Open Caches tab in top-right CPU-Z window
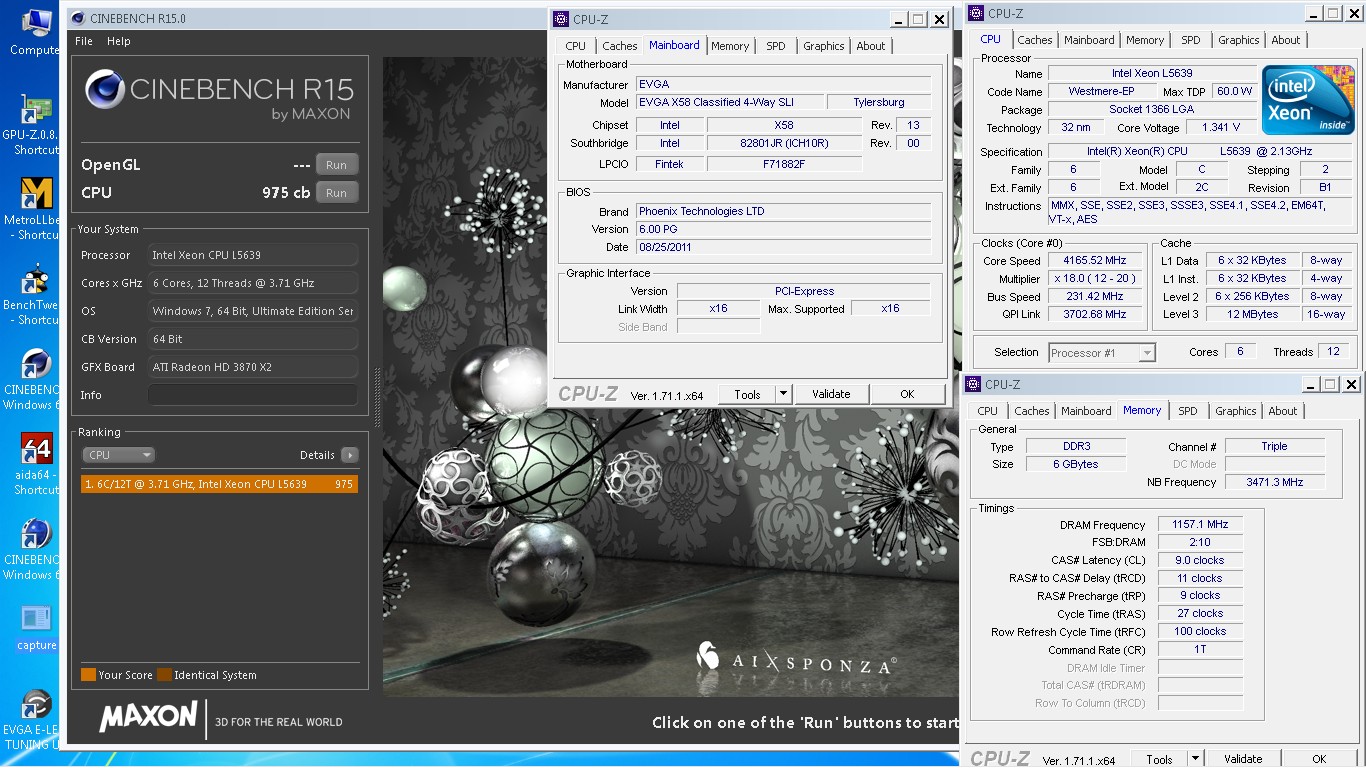The height and width of the screenshot is (768, 1366). (1035, 40)
